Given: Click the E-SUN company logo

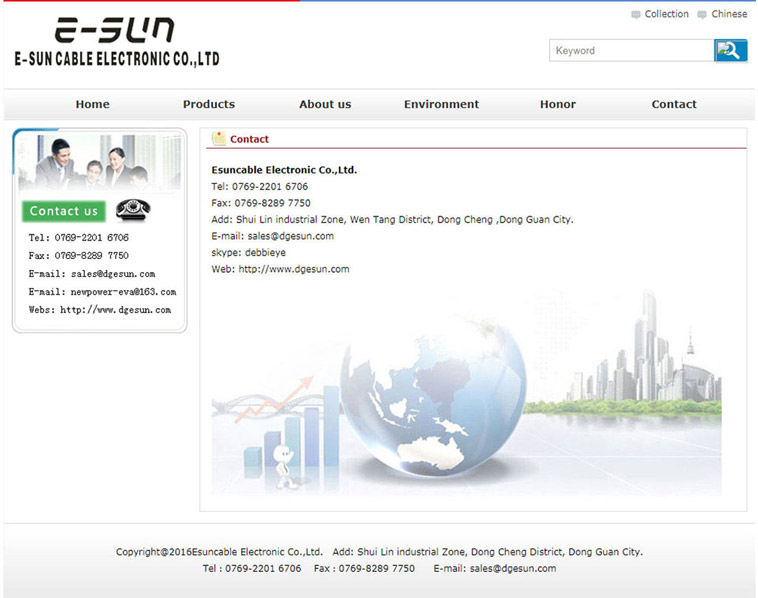Looking at the screenshot, I should pyautogui.click(x=117, y=43).
